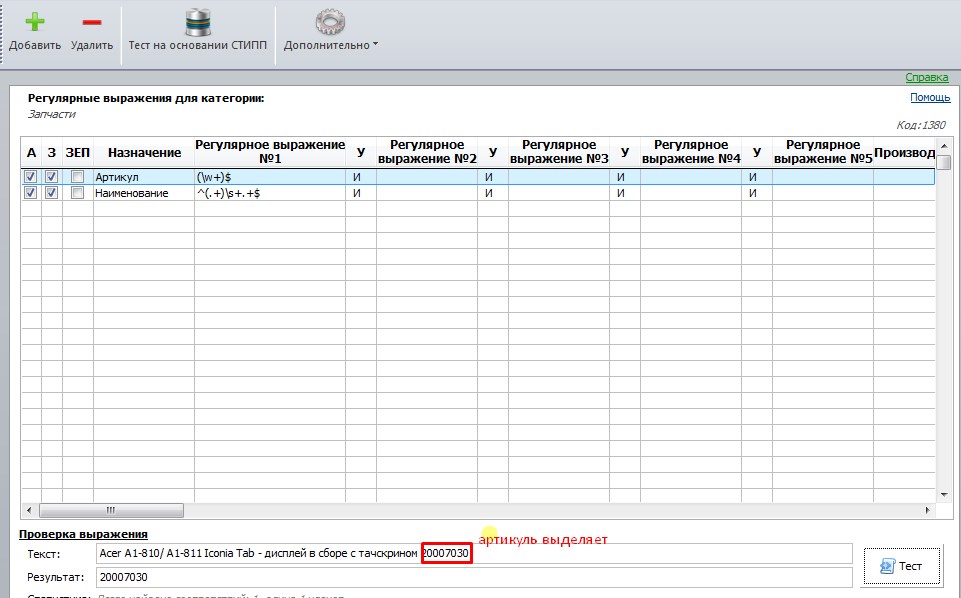Toggle the З checkbox in Наименование row

(51, 192)
